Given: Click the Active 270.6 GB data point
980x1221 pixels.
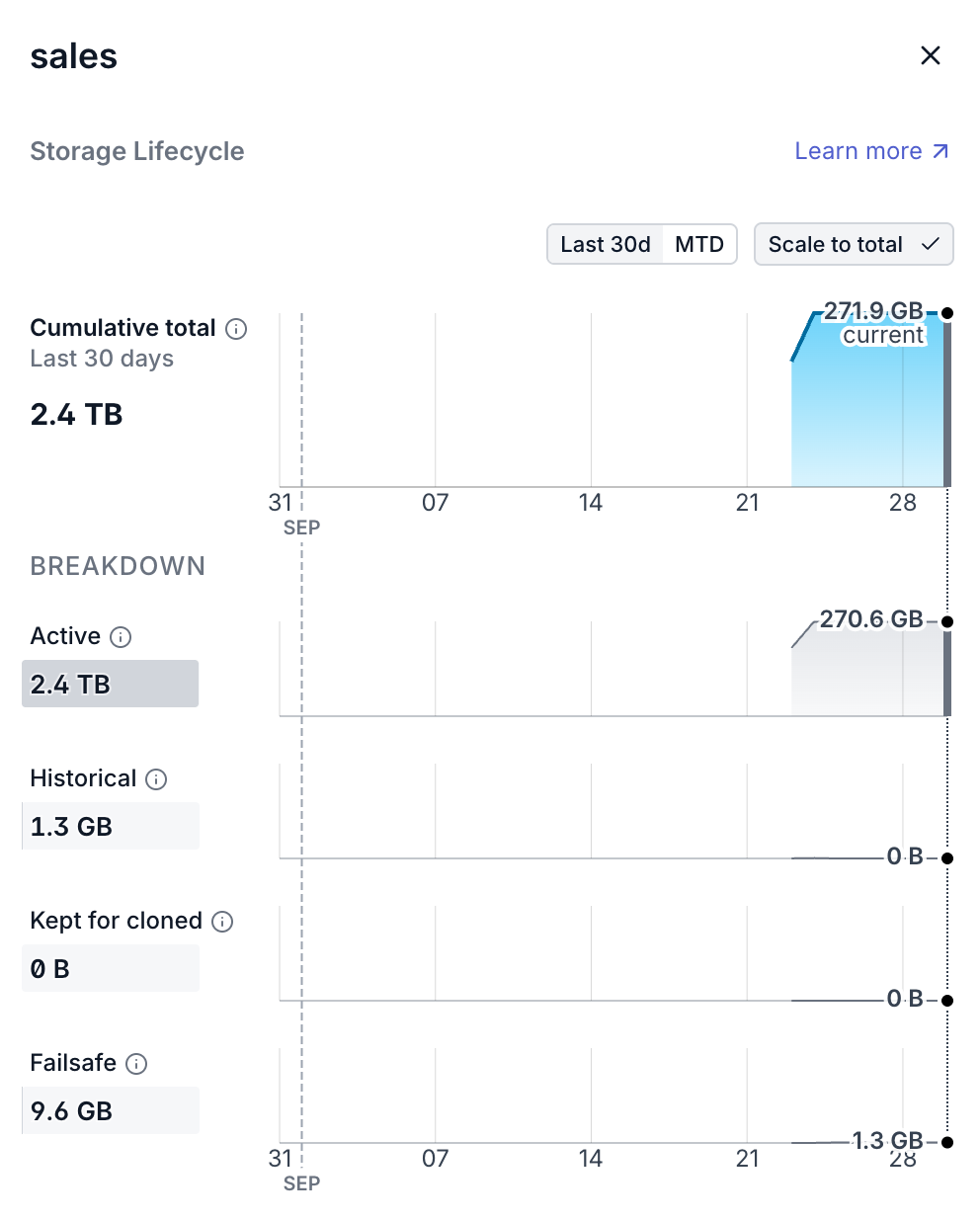Looking at the screenshot, I should click(x=947, y=621).
